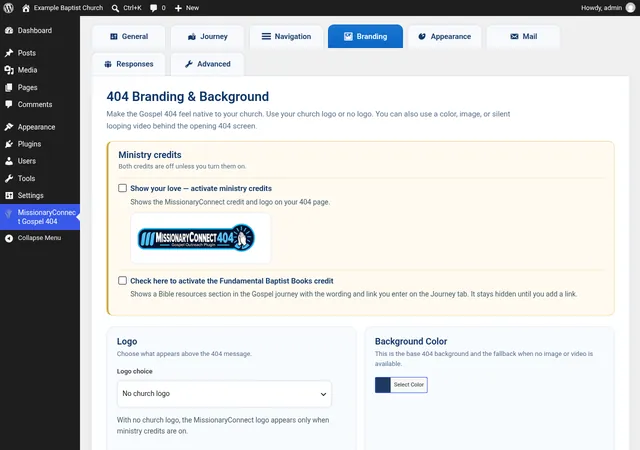Screen dimensions: 640x450
Task: Click the Journey tab icon
Action: (x=192, y=37)
